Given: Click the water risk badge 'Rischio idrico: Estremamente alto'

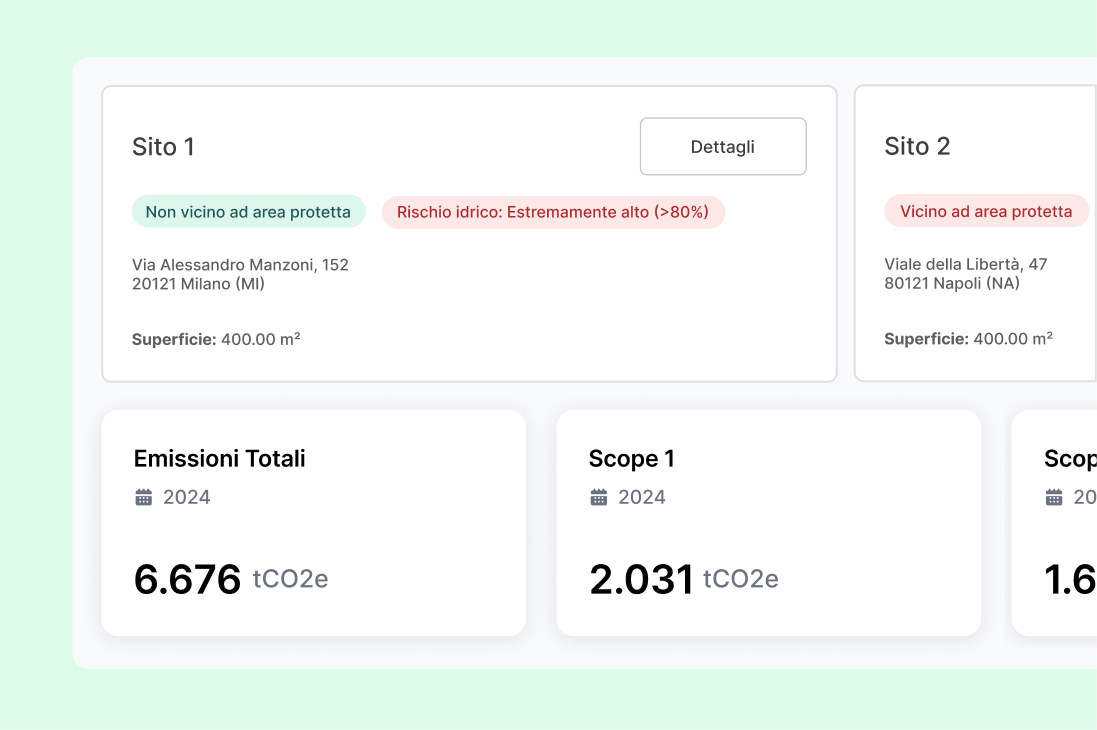Looking at the screenshot, I should (x=553, y=211).
